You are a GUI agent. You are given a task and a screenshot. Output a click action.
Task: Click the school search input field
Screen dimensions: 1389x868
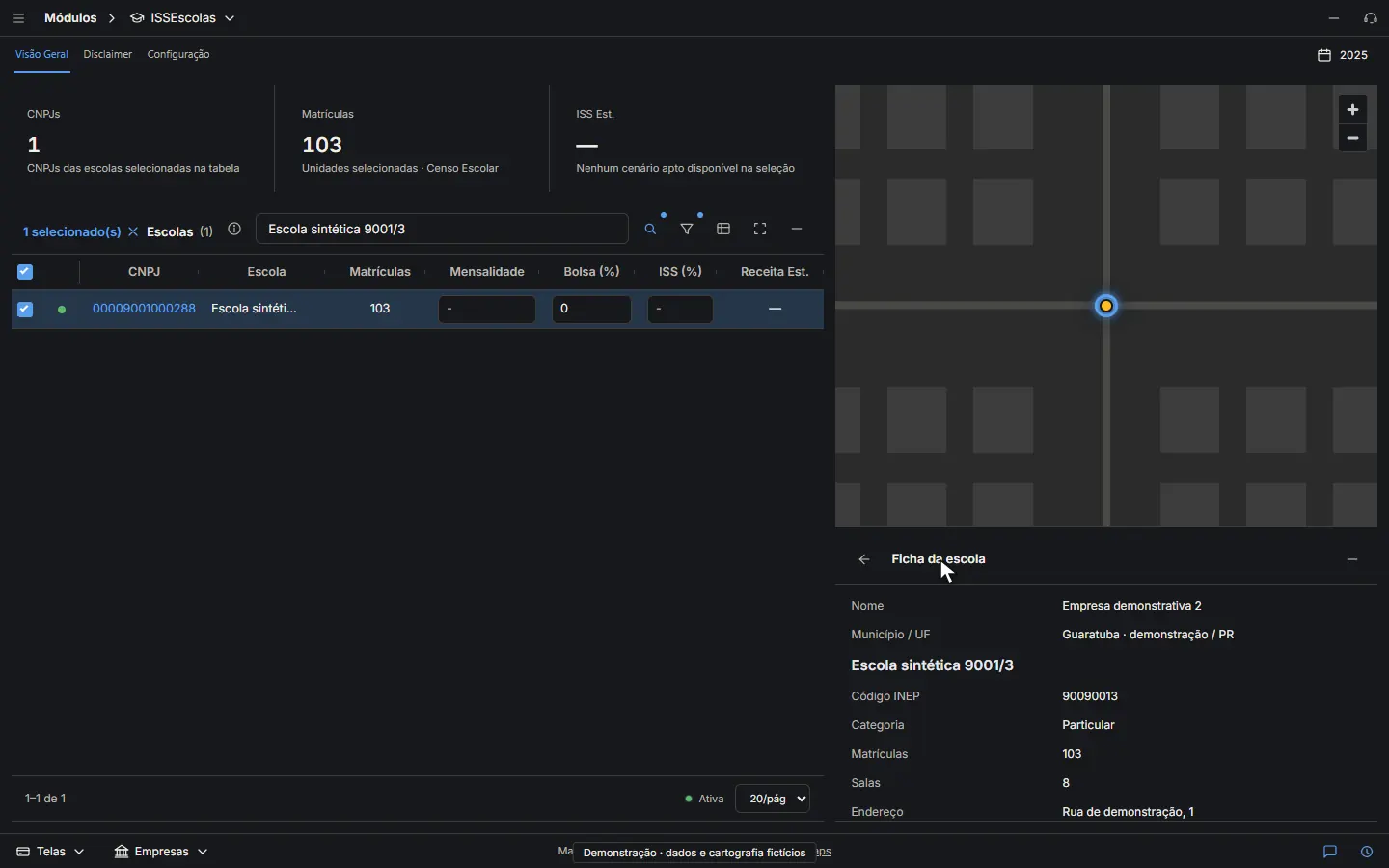click(x=443, y=230)
